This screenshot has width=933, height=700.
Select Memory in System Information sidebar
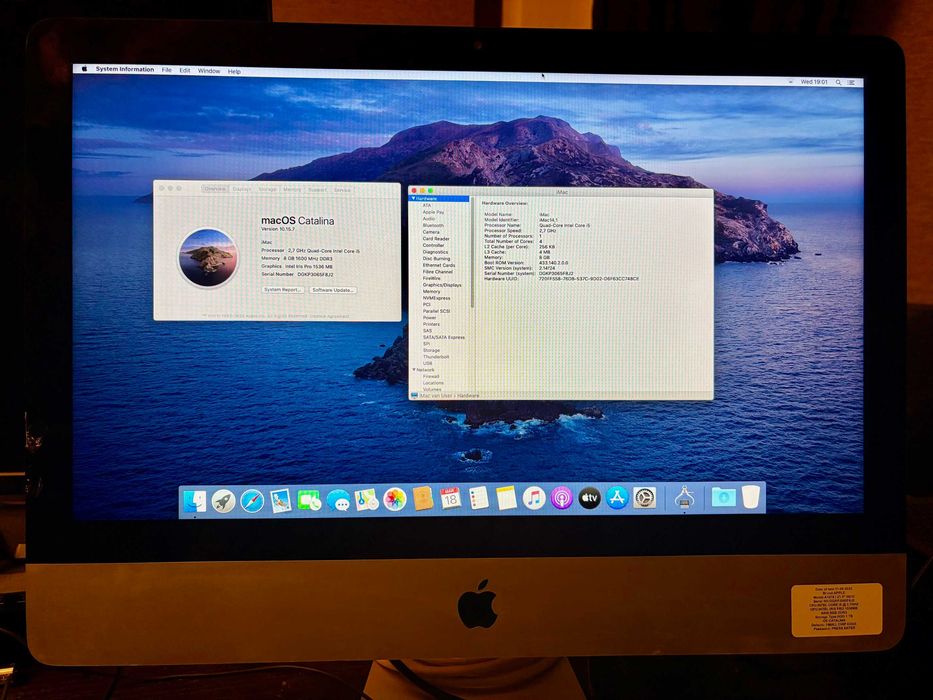[431, 292]
